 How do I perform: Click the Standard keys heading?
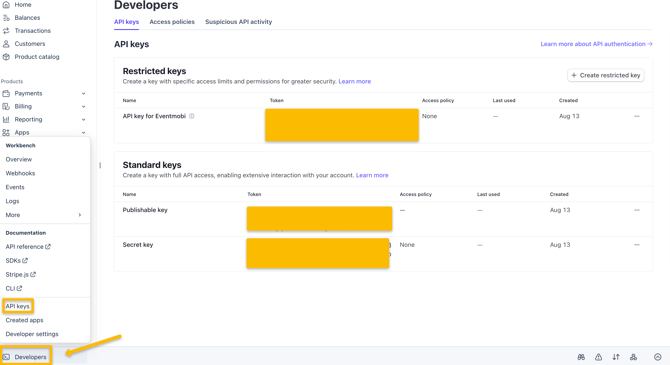tap(152, 165)
